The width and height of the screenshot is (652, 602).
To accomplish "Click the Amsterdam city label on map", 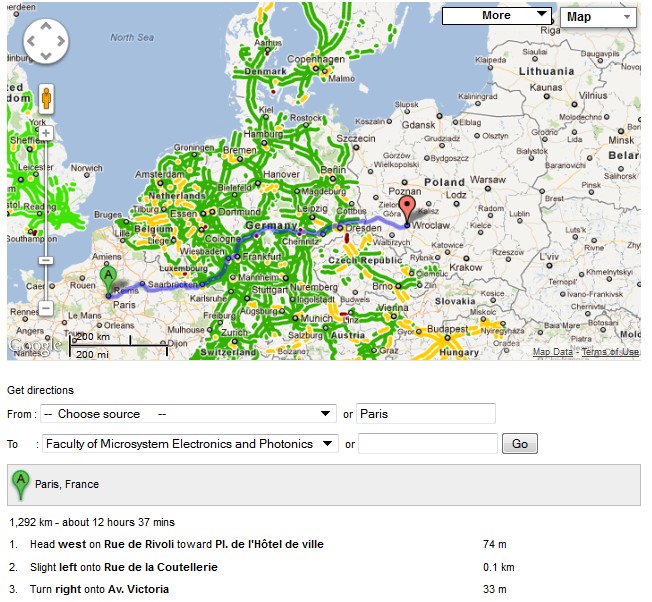I will [160, 174].
